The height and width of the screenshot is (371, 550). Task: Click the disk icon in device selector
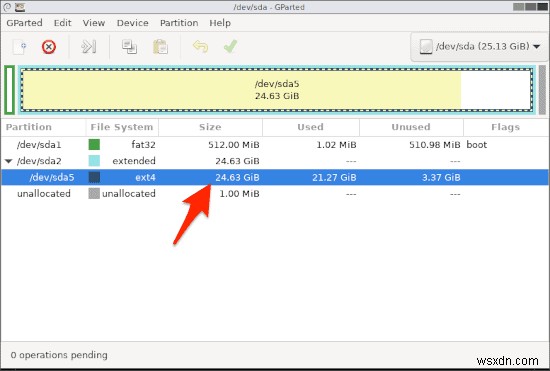point(426,46)
